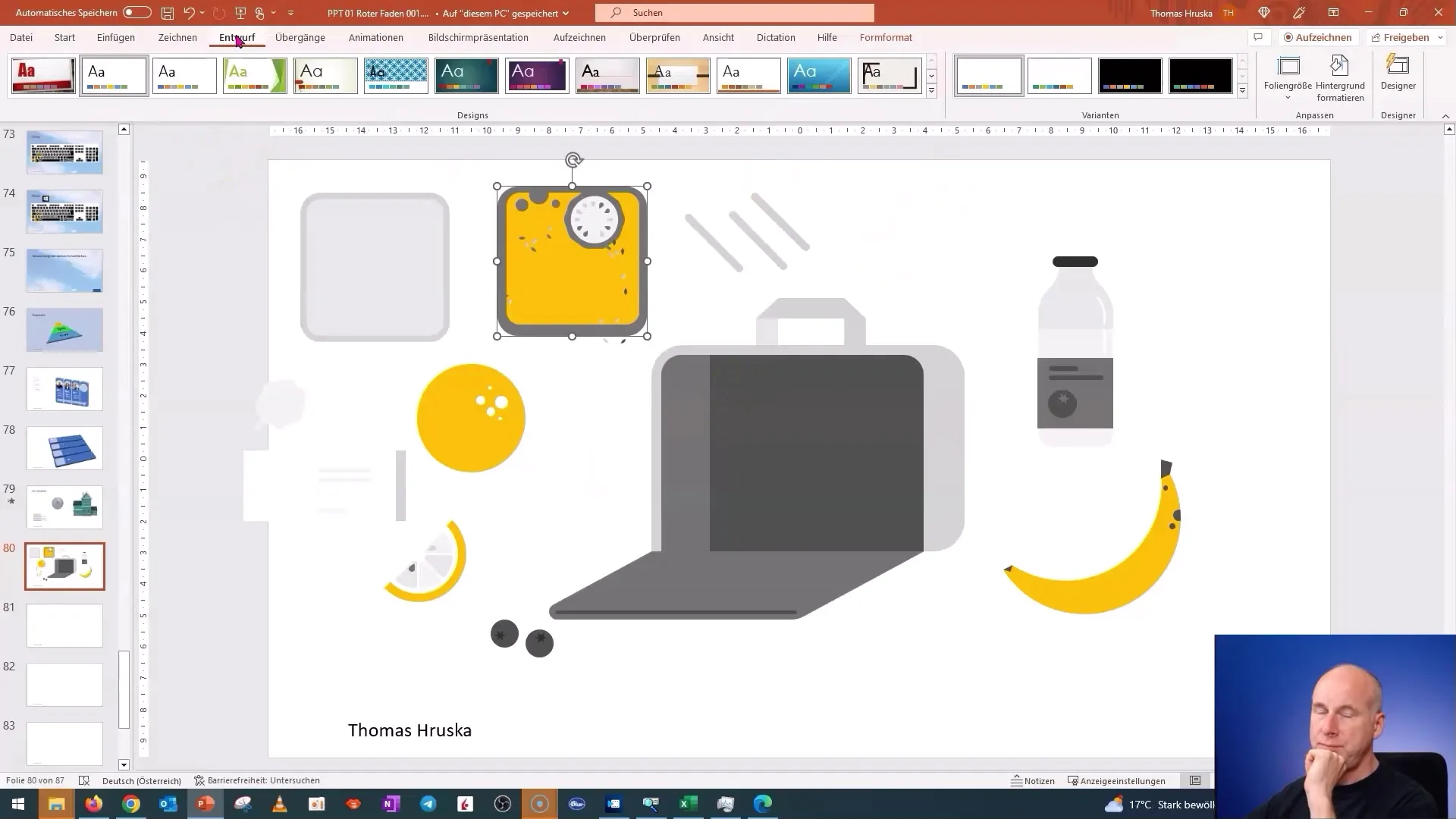
Task: Click the Normal view icon in status bar
Action: click(1195, 780)
